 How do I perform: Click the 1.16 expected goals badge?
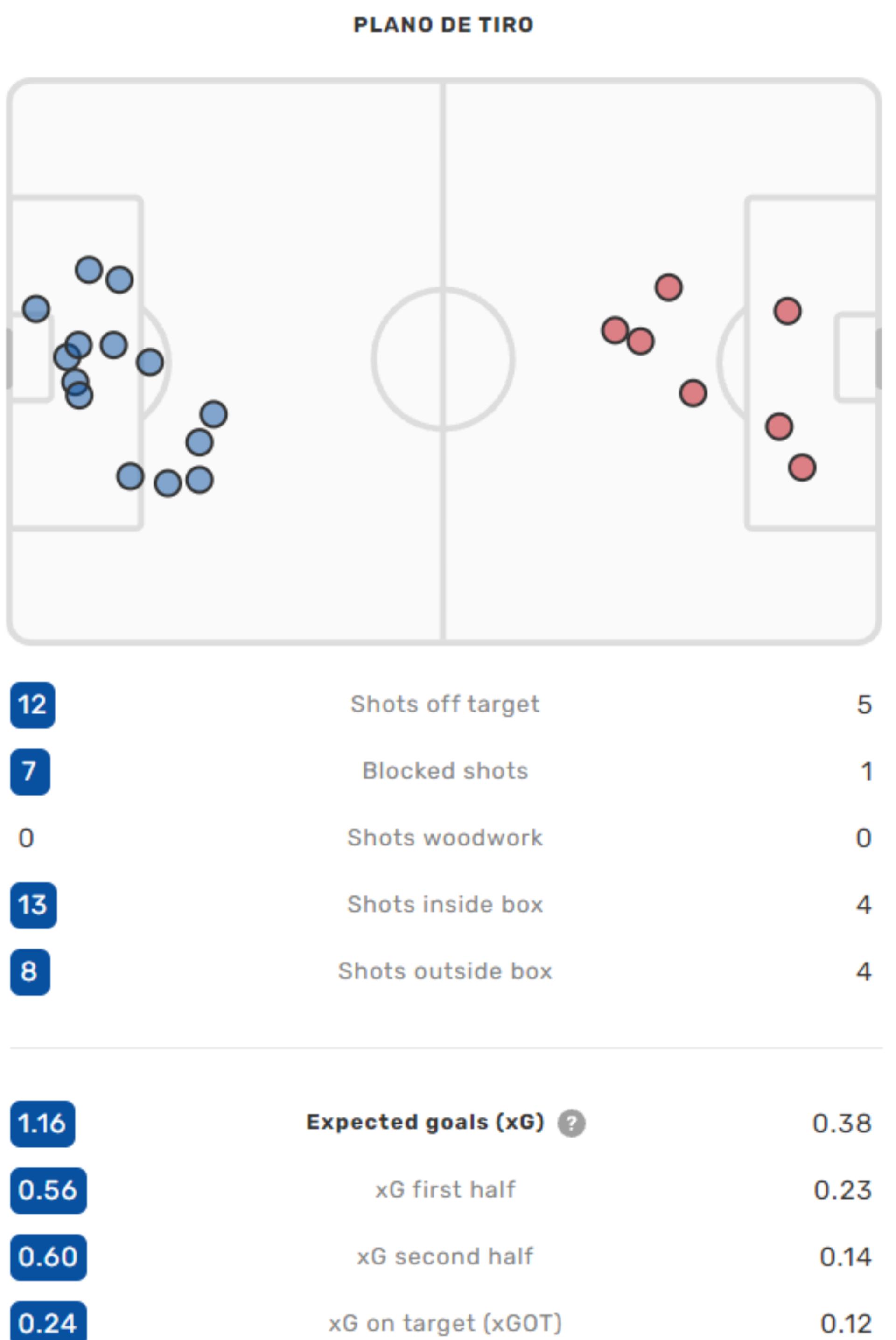(42, 1123)
